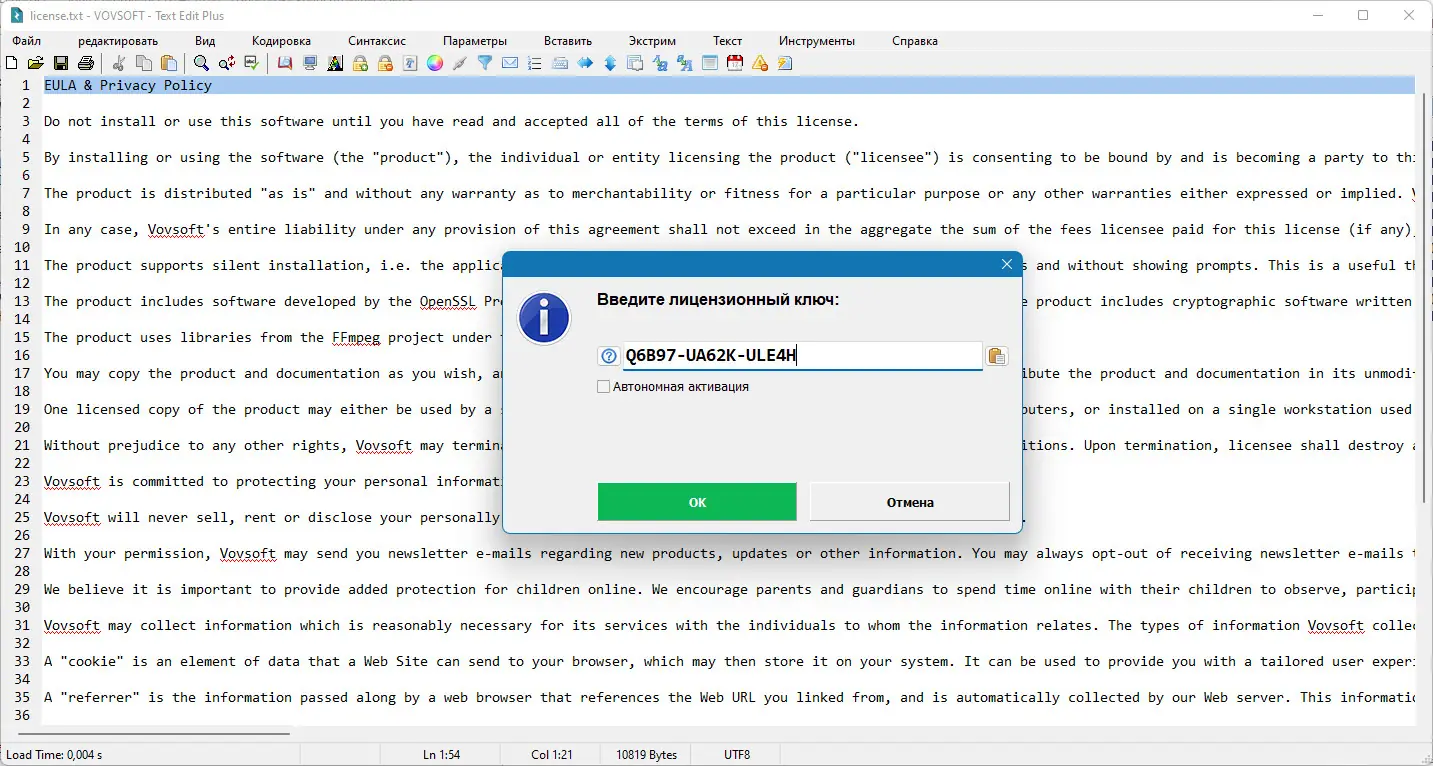Click inside the license key input field

[802, 356]
